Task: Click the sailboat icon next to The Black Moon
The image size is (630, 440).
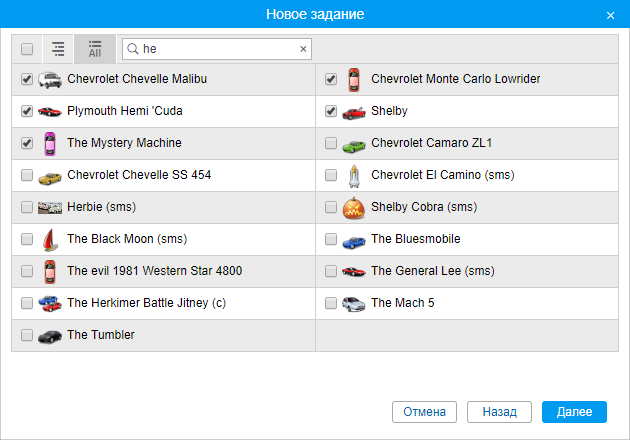Action: tap(50, 240)
